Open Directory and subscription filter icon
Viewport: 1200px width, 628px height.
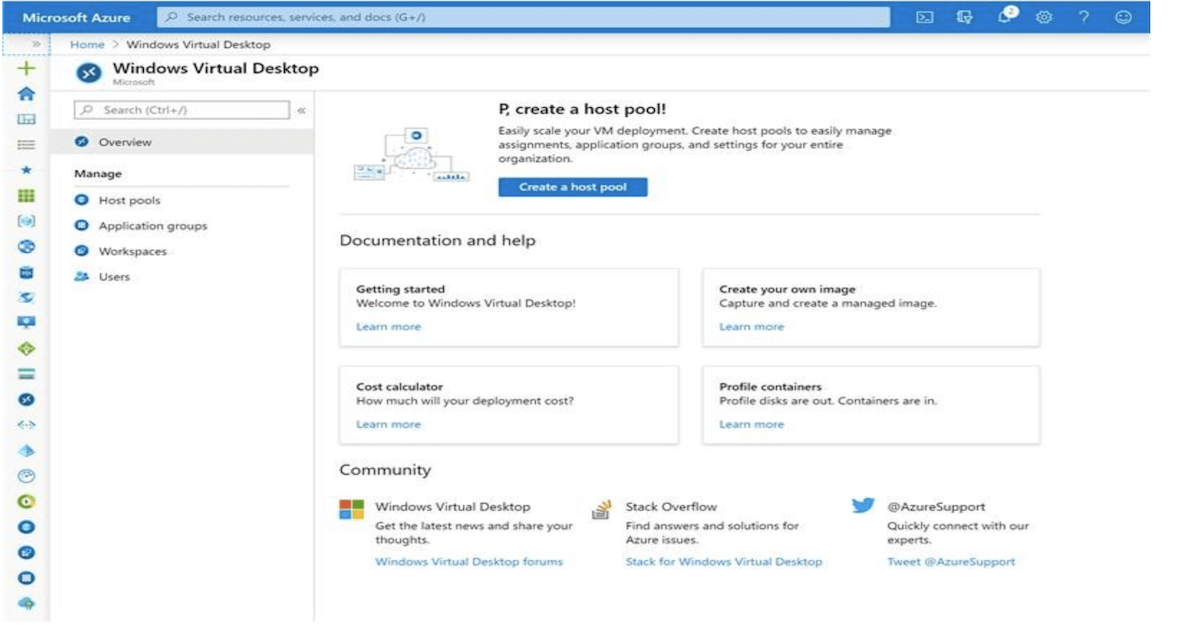tap(965, 17)
